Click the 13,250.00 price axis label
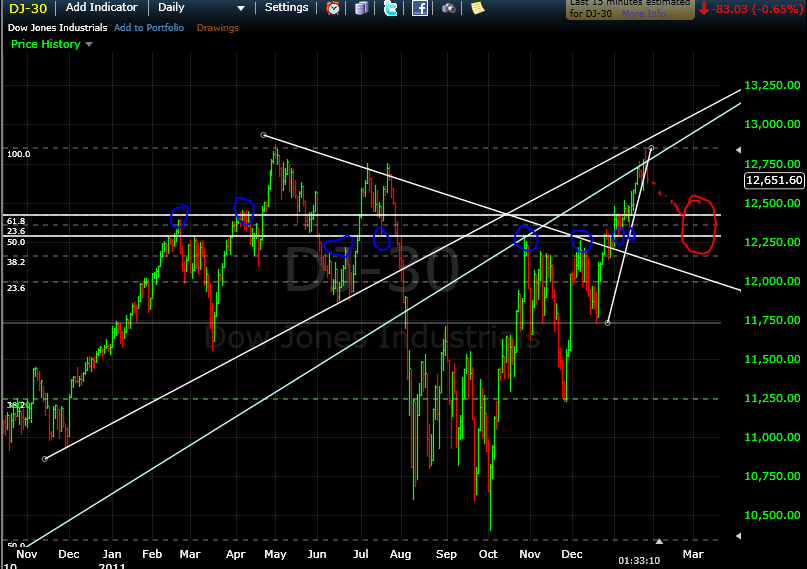Viewport: 807px width, 569px height. (772, 85)
